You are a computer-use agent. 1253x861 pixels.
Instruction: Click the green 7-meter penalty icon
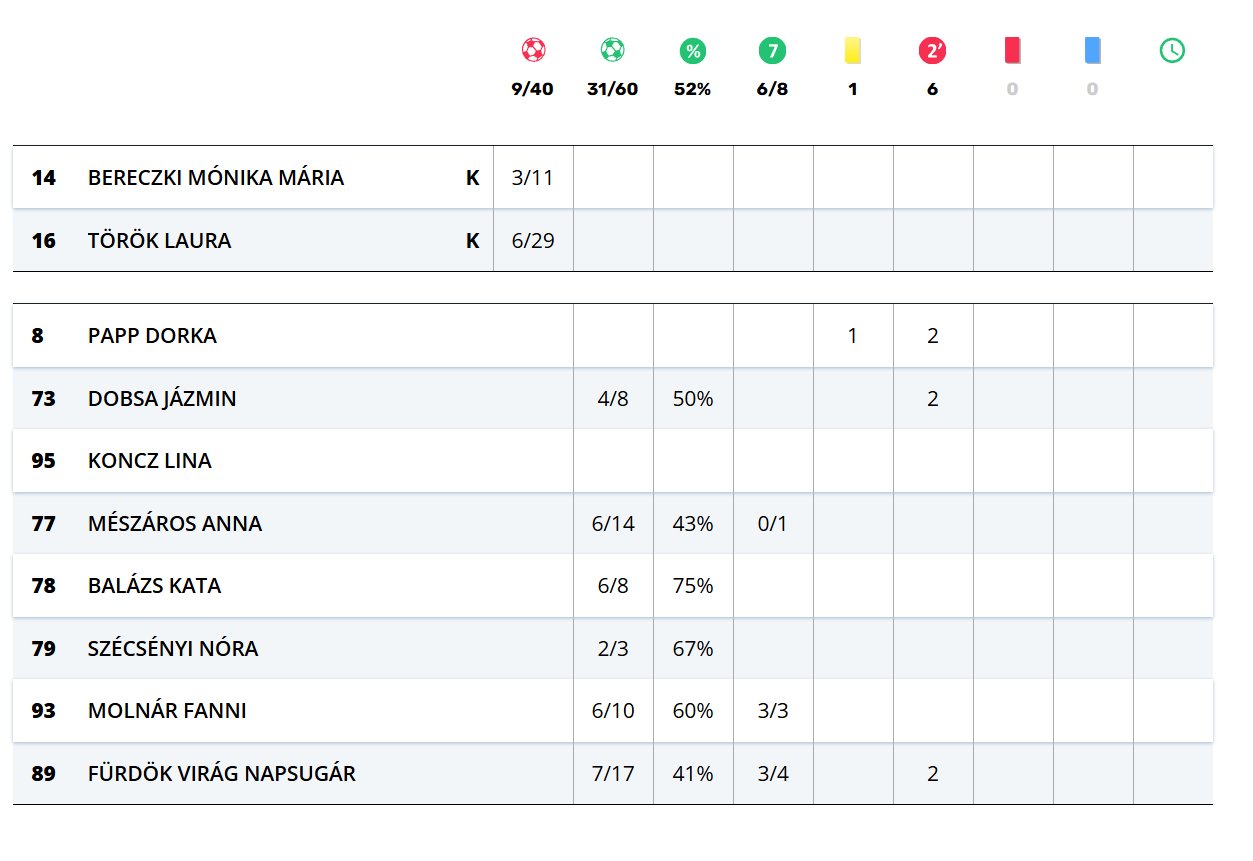772,50
